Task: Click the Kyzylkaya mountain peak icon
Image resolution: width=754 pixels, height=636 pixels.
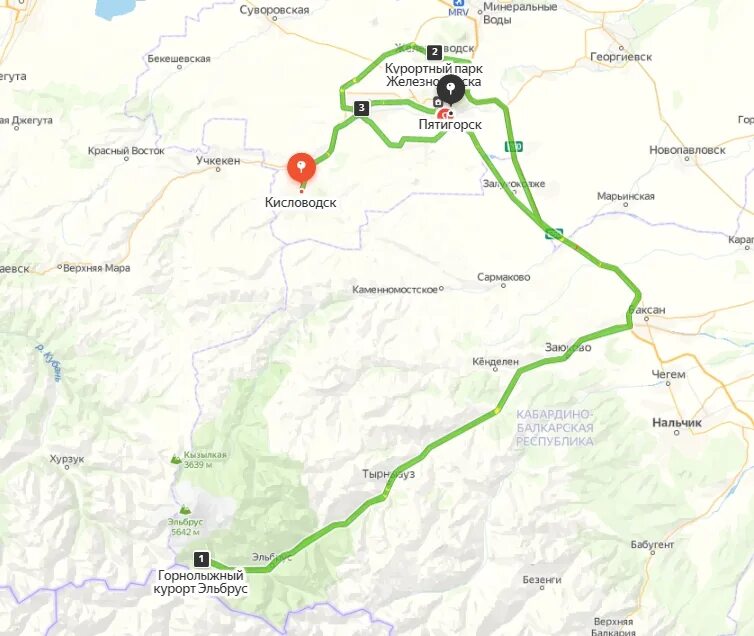Action: tap(176, 459)
